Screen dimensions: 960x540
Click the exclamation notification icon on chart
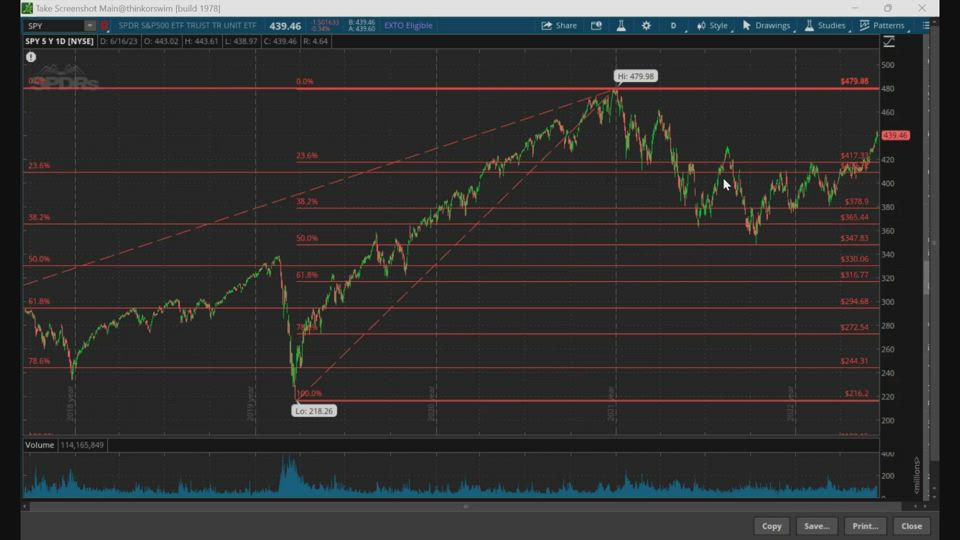(31, 57)
